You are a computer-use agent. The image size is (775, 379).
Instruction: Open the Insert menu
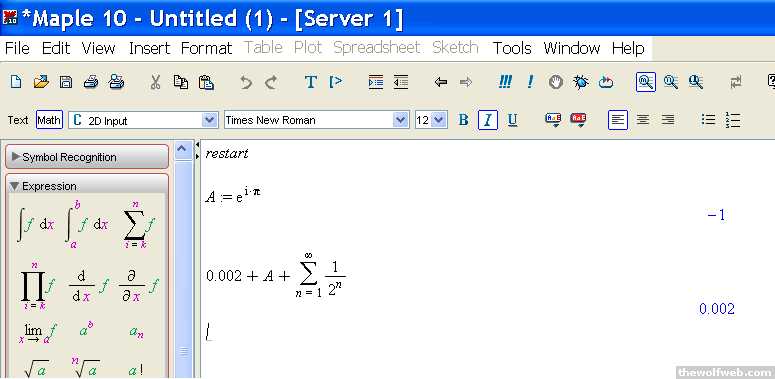point(149,48)
